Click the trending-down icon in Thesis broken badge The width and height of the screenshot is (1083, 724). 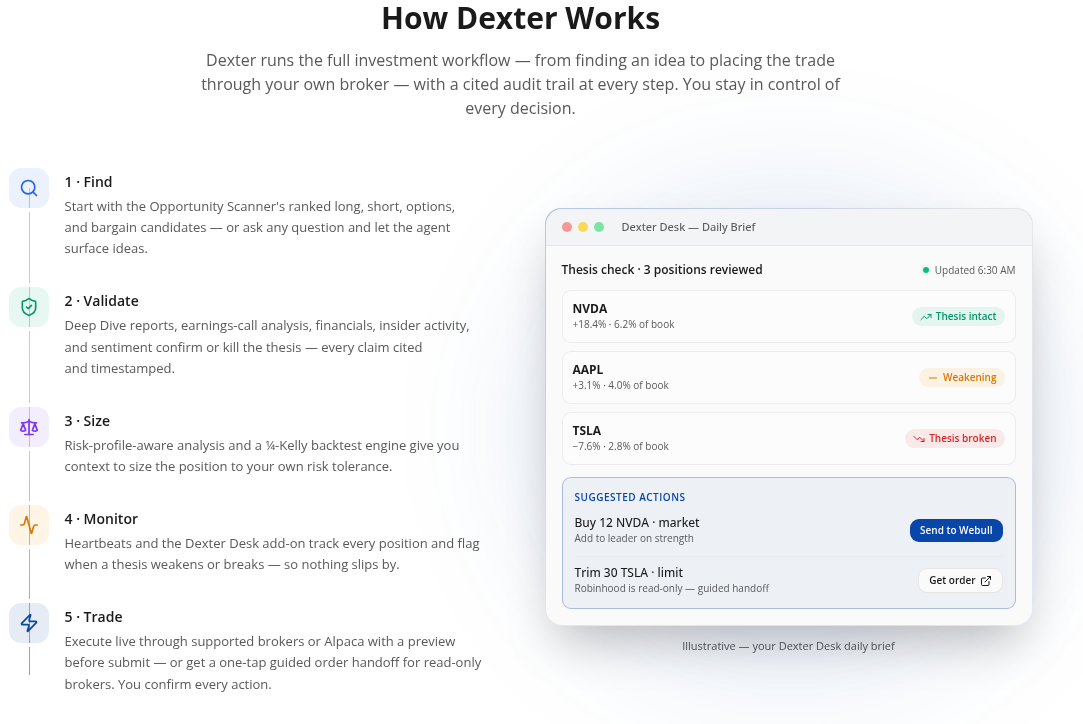(x=919, y=439)
